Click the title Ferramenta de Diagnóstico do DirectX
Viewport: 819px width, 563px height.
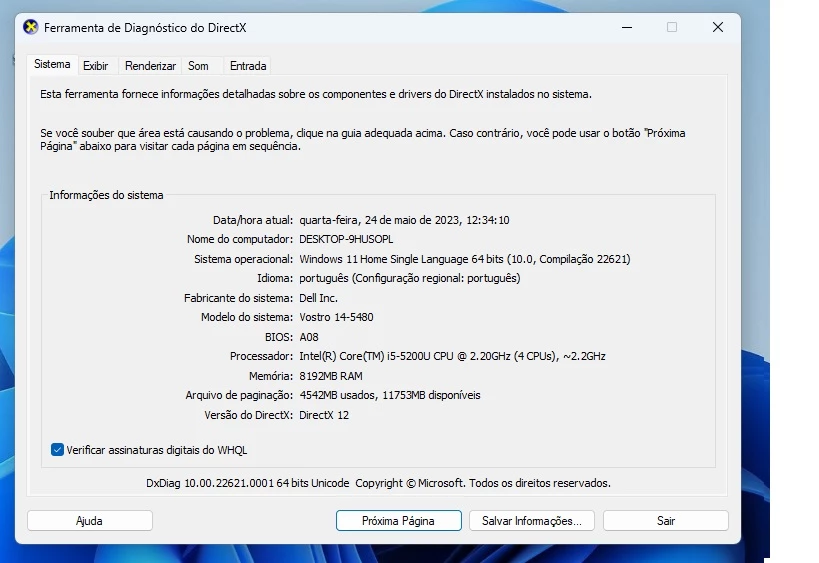click(x=145, y=28)
